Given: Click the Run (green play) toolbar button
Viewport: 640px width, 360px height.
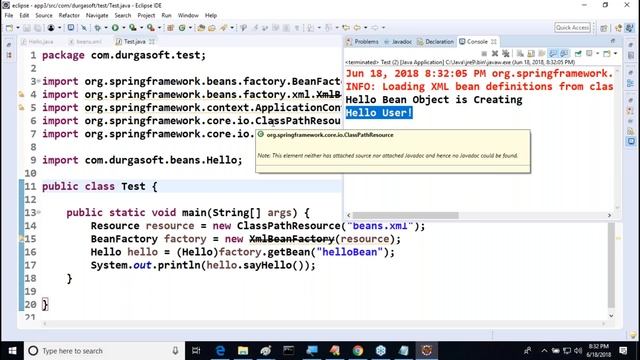Looking at the screenshot, I should 116,28.
